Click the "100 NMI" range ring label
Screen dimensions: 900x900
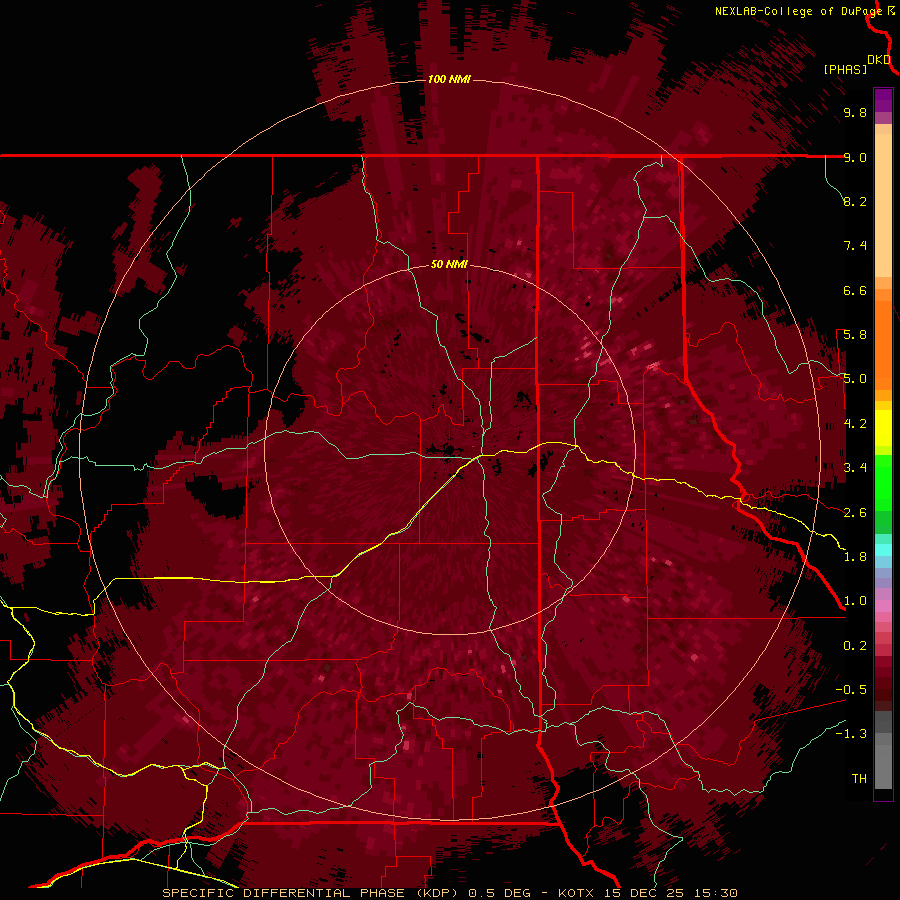[x=449, y=79]
